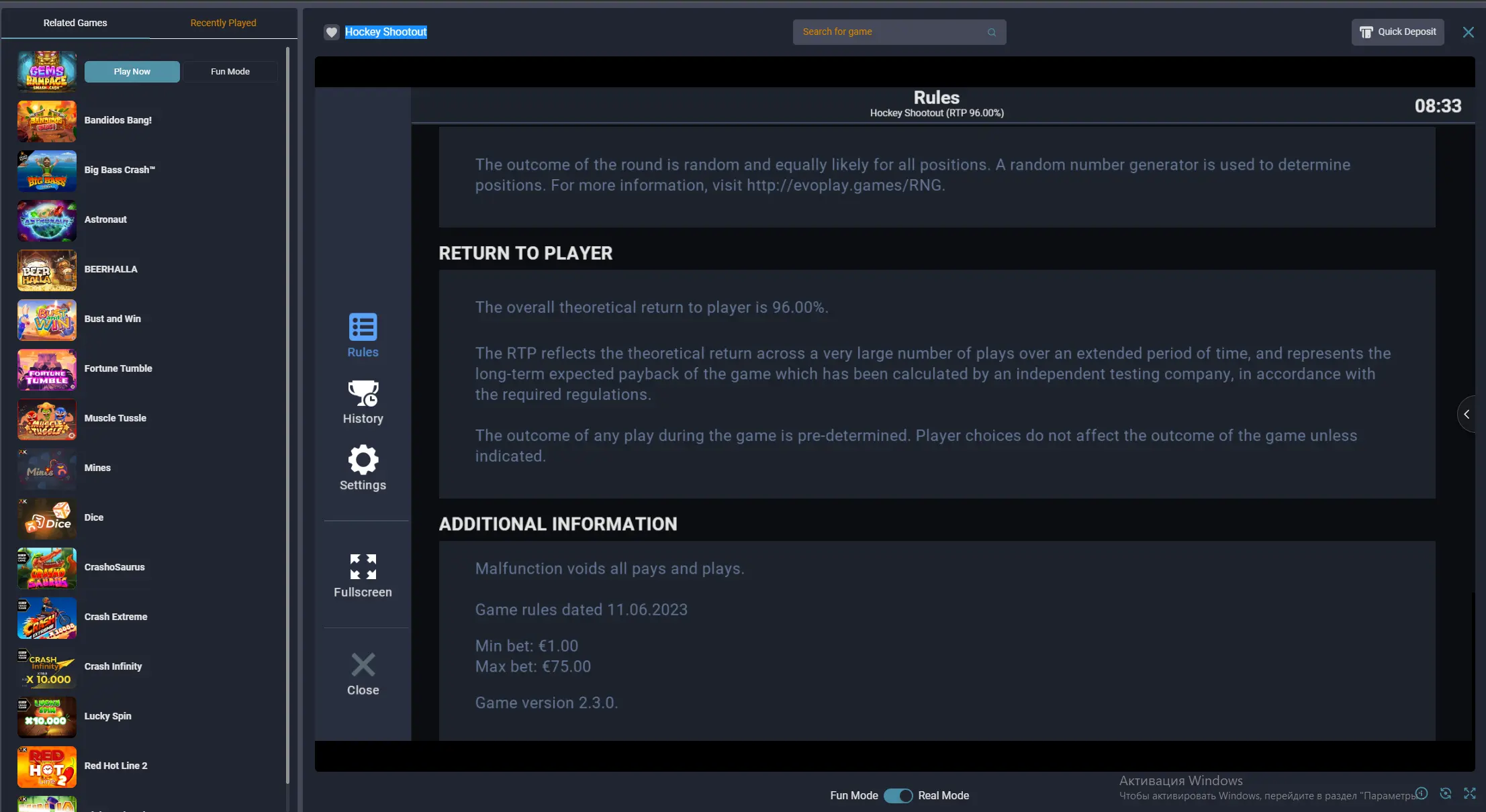Click Fun Mode for Gems Rampage
1486x812 pixels.
pos(230,71)
